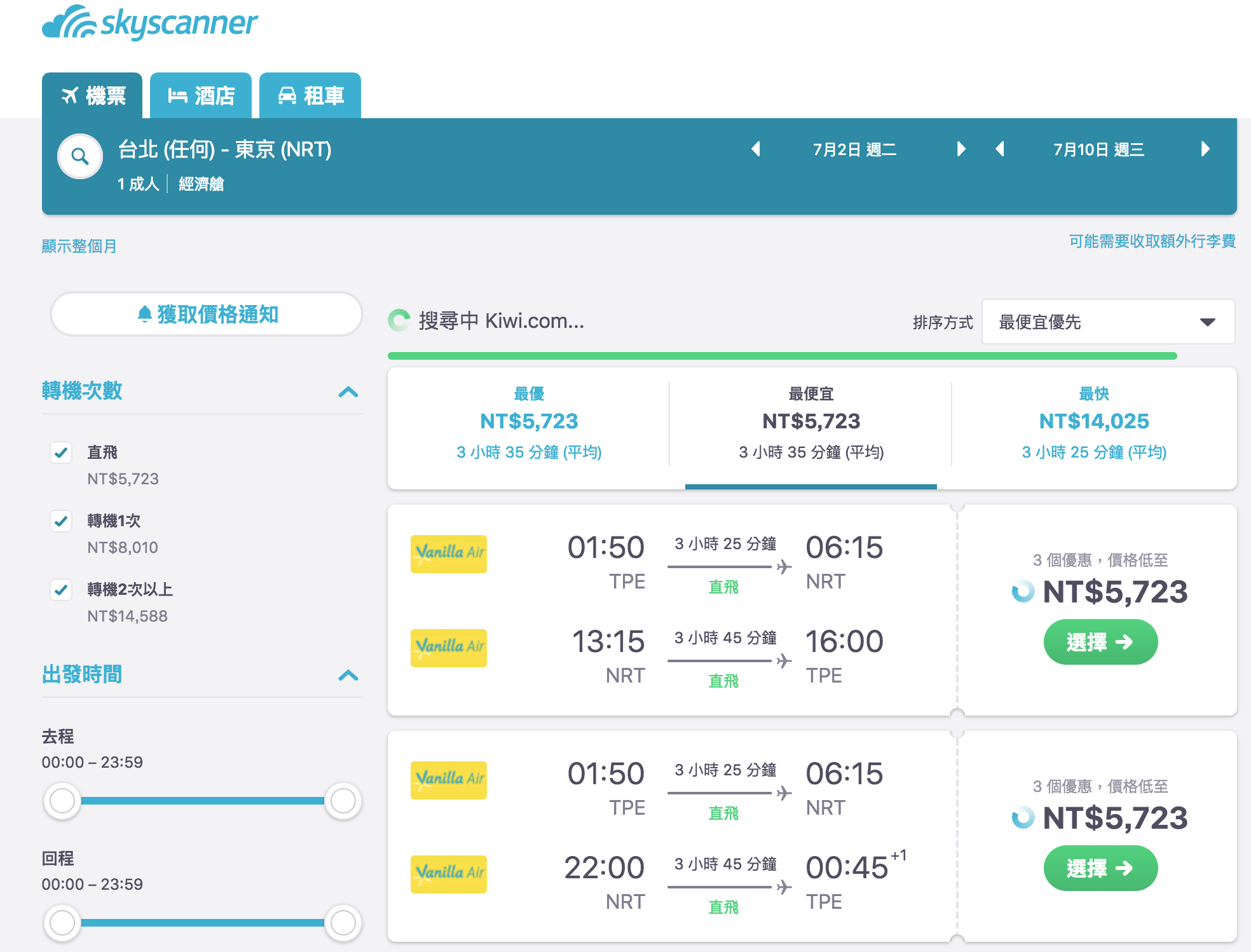Click first Vanilla Air logo at 01:50 TPE
1251x952 pixels.
tap(449, 554)
